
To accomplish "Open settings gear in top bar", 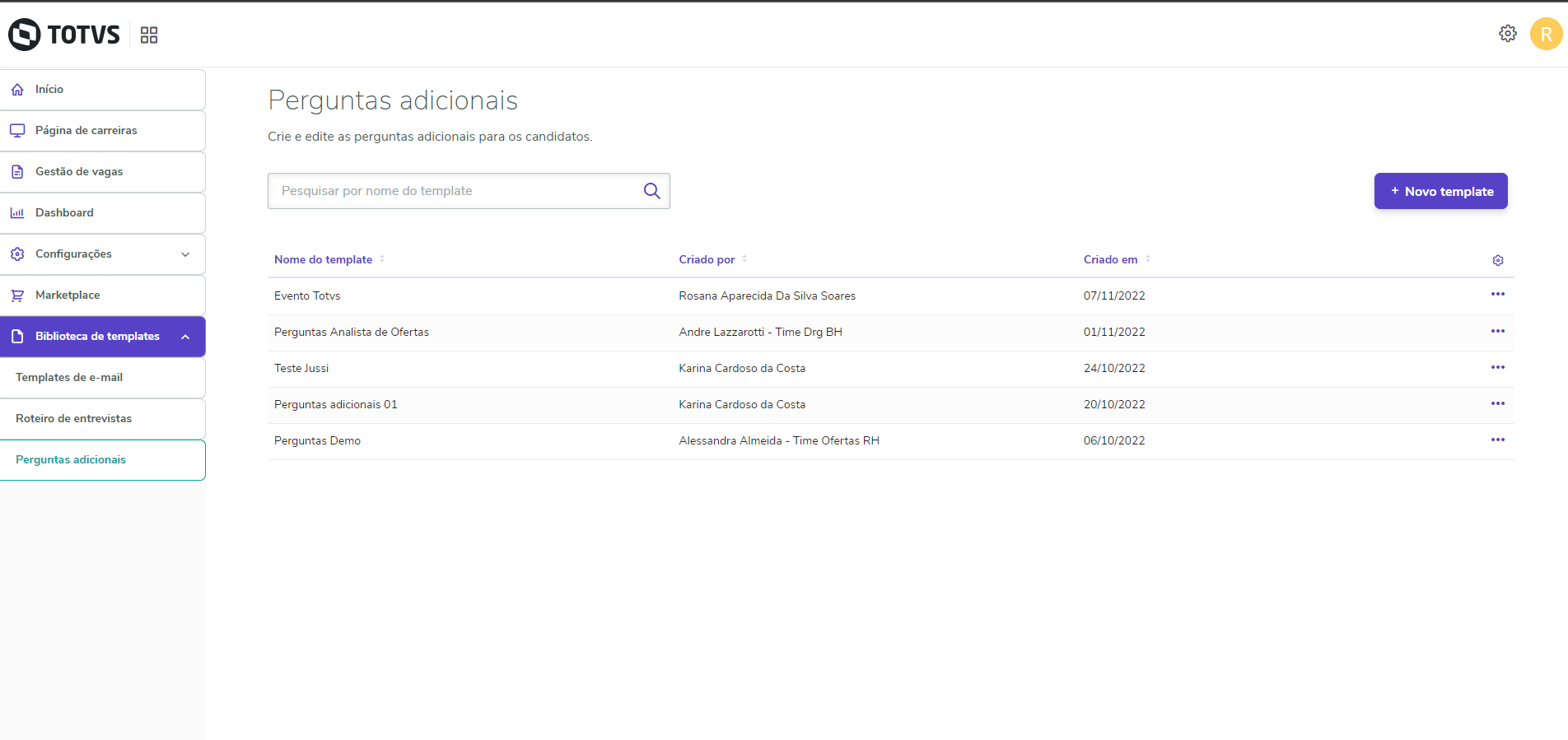I will (x=1507, y=34).
